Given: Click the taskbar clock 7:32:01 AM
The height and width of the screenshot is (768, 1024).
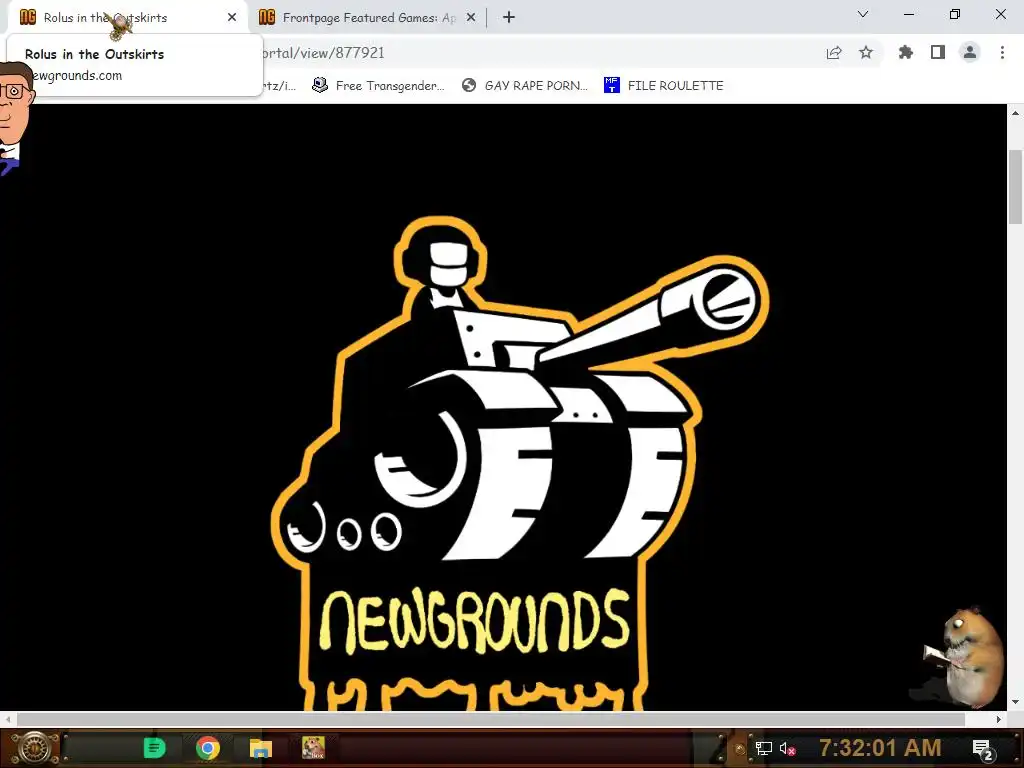Looking at the screenshot, I should pos(880,748).
